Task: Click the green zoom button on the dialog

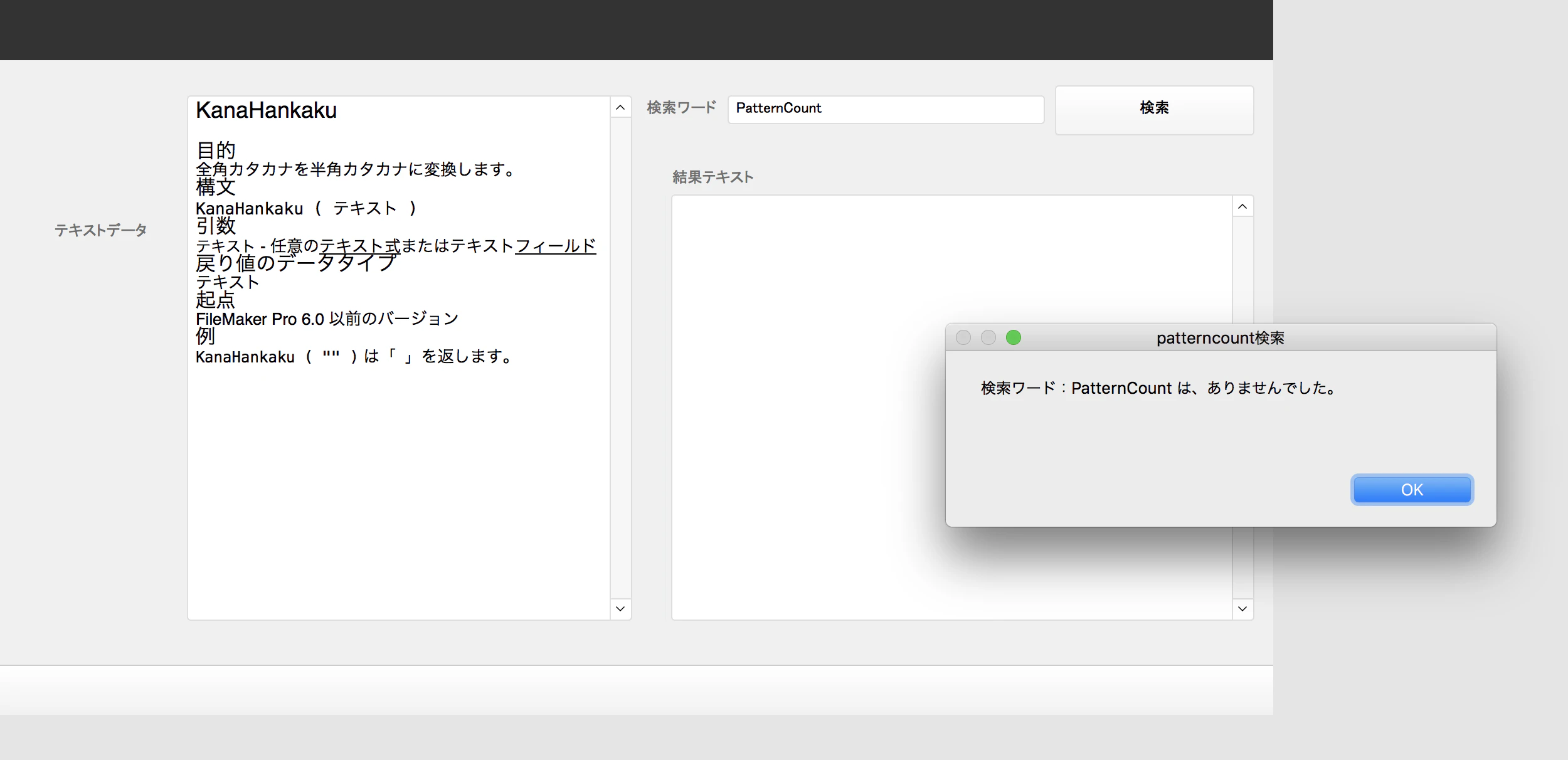Action: tap(1014, 337)
